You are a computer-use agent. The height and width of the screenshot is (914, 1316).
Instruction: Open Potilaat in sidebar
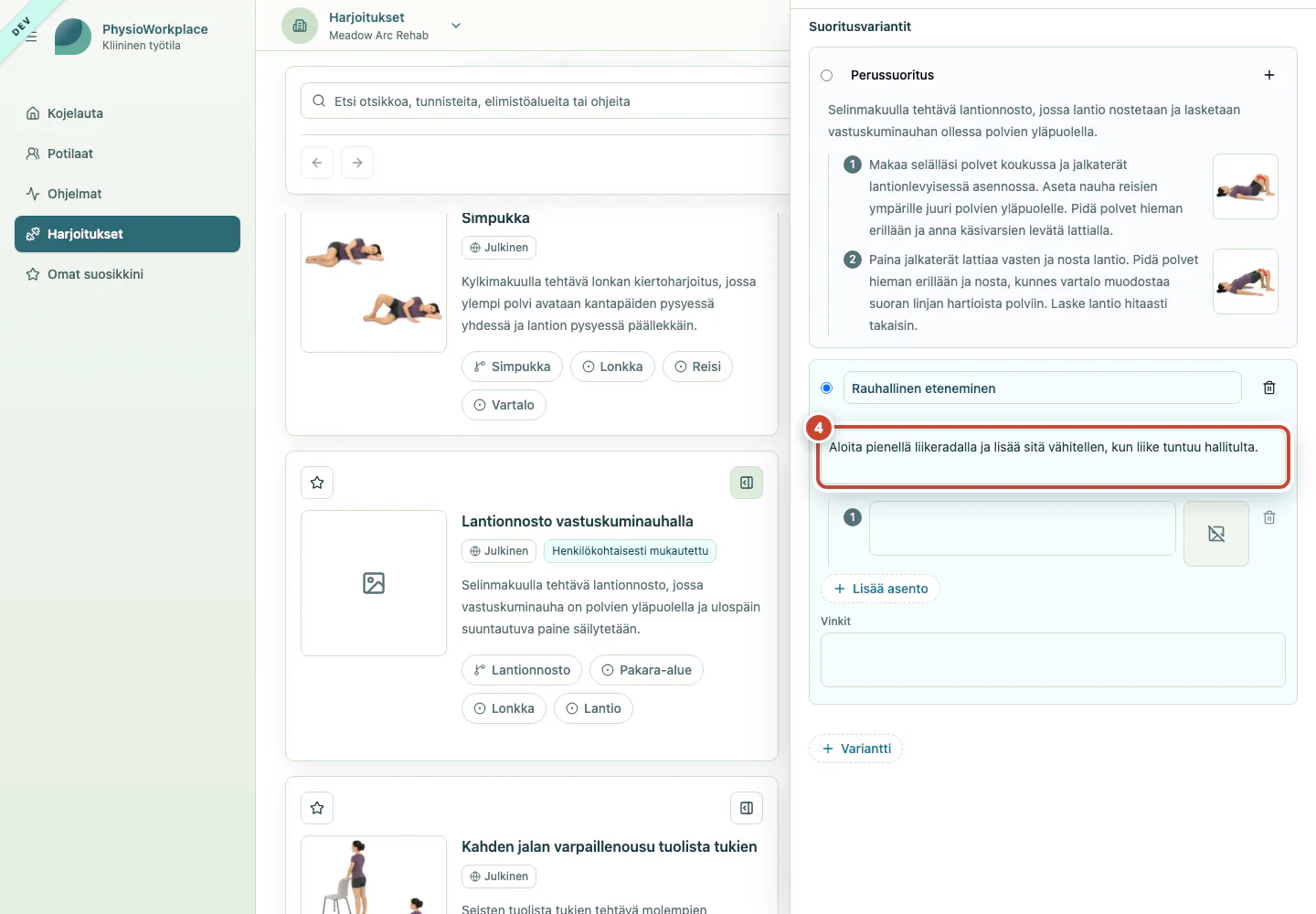point(127,154)
